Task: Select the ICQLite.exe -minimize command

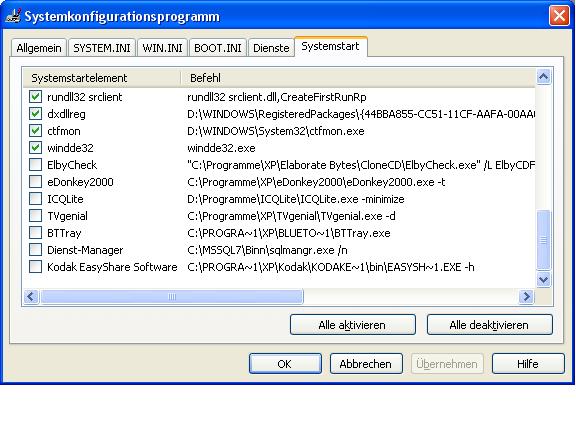Action: (296, 199)
